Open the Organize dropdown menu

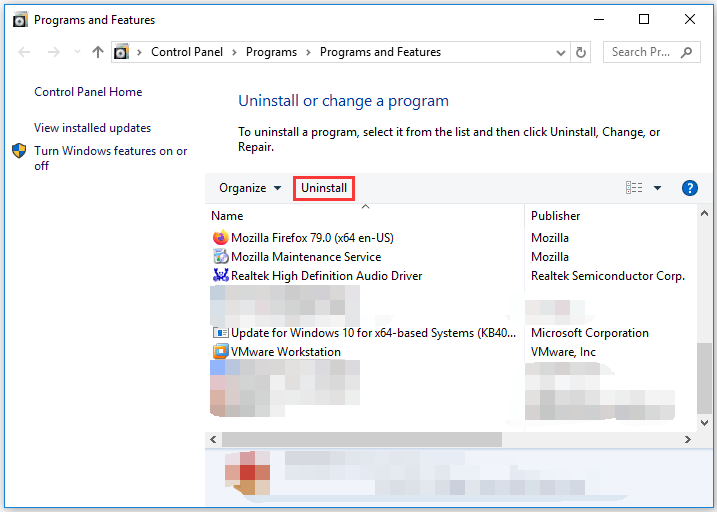[250, 188]
